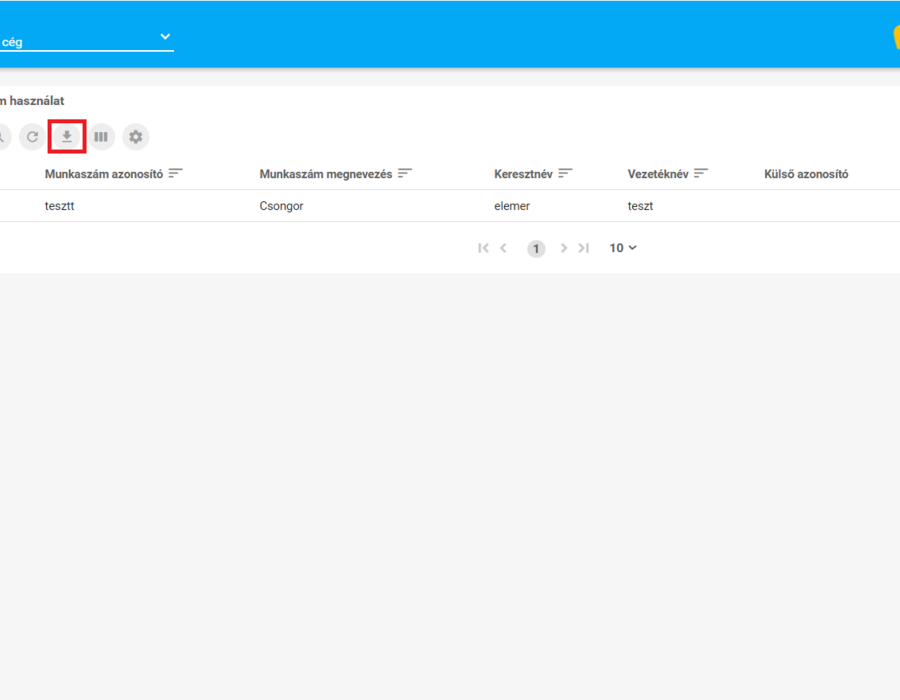Sort by Munkaszám megnevezés column icon
The width and height of the screenshot is (900, 700).
coord(405,173)
